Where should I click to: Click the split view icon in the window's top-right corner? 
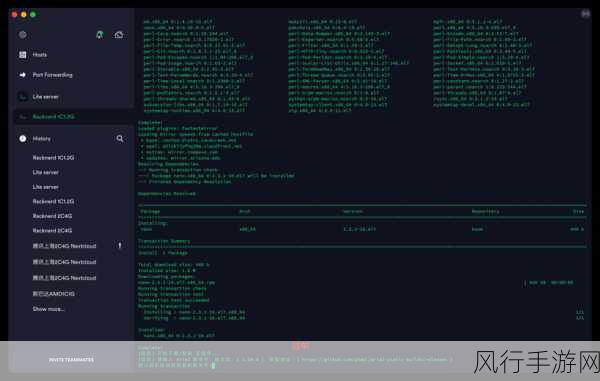point(585,14)
